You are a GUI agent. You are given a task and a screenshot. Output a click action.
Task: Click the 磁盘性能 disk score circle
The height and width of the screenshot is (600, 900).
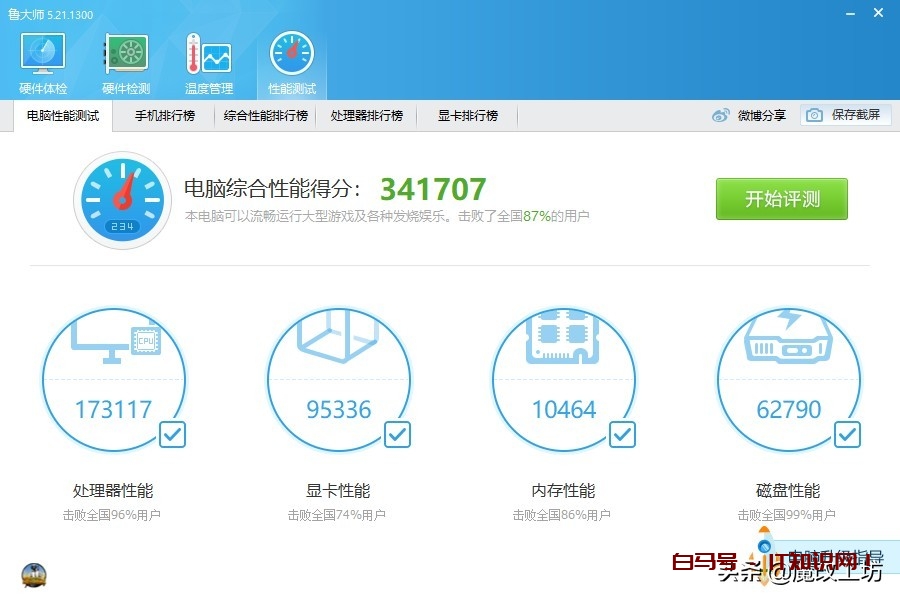pyautogui.click(x=788, y=379)
